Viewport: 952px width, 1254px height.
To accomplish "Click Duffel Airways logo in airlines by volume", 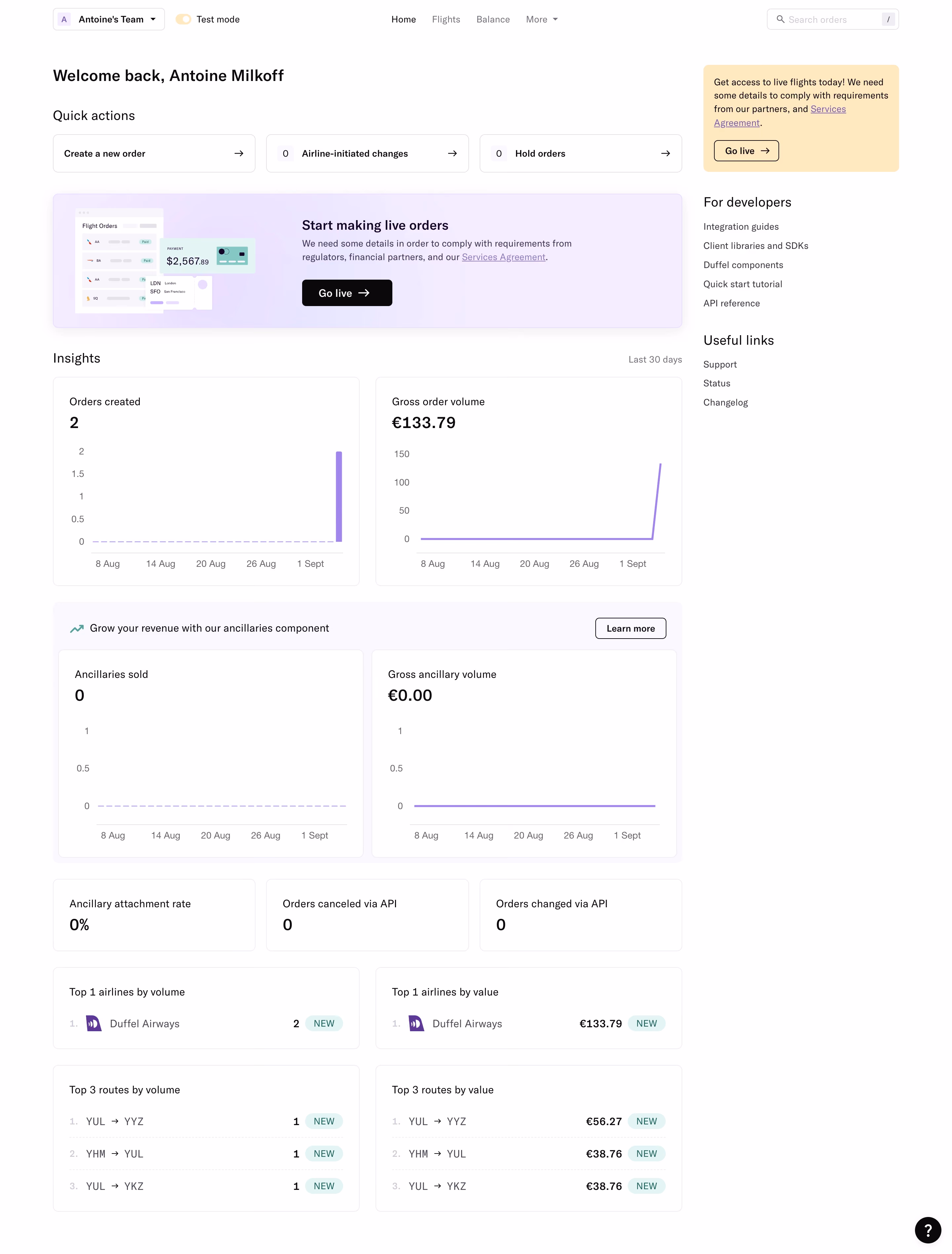I will tap(94, 1024).
